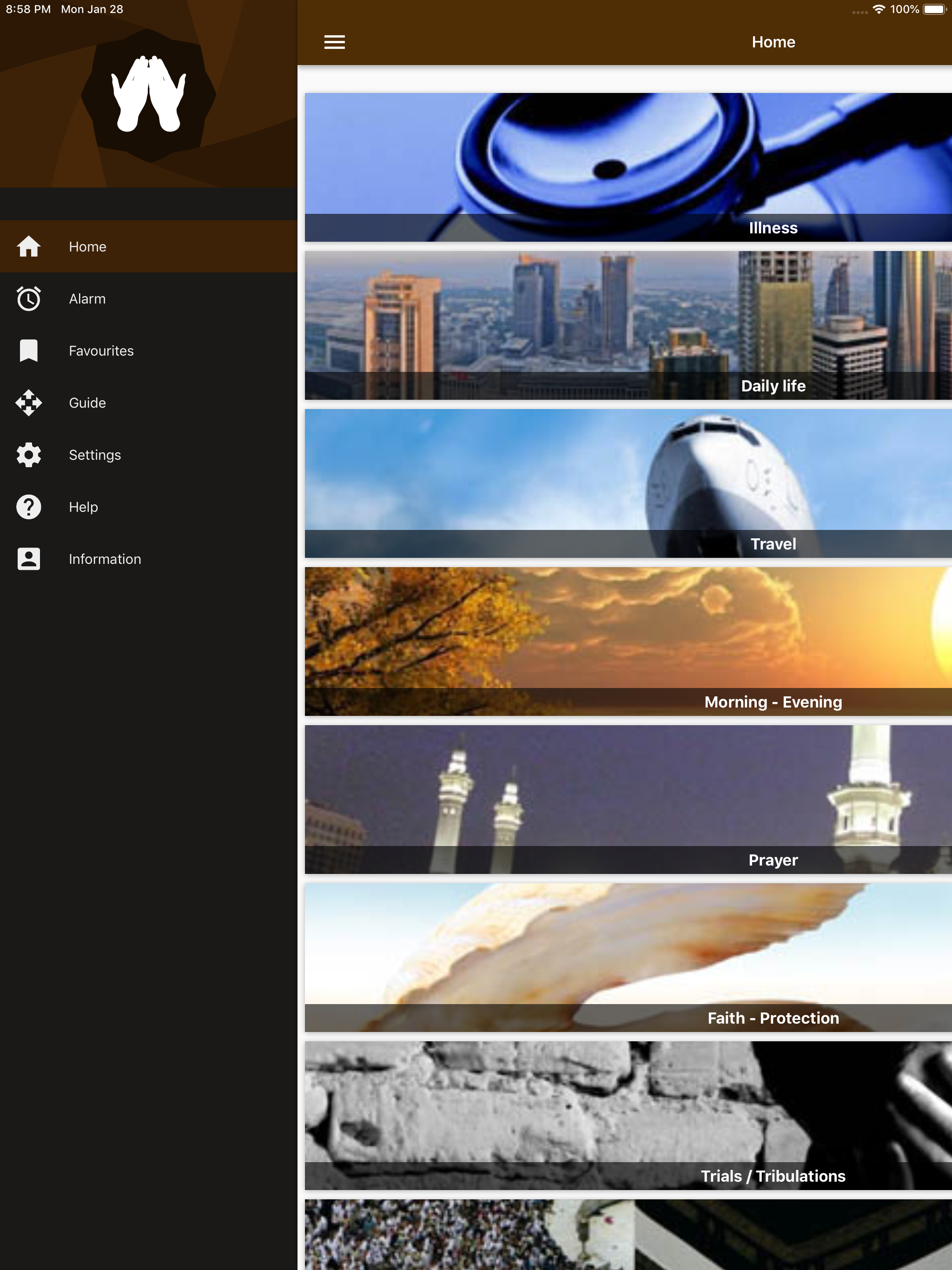Select the Prayer minarets card

point(628,799)
